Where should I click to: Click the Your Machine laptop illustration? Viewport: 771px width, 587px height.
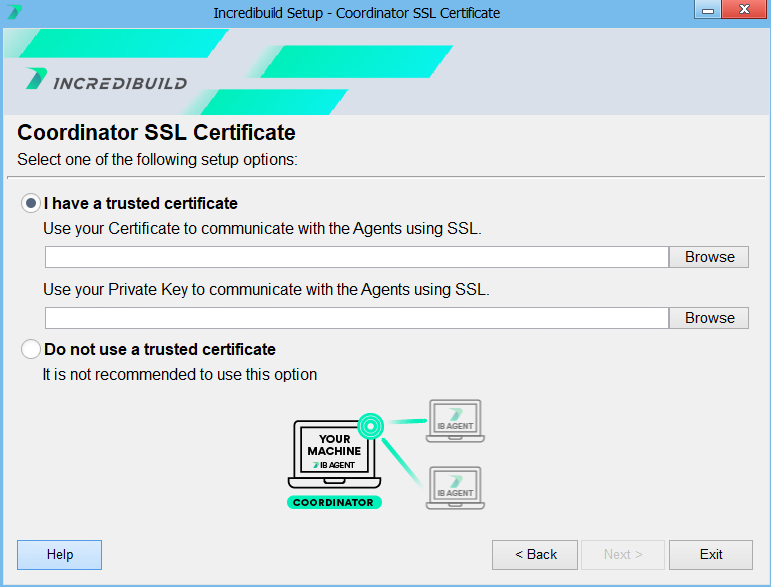[x=333, y=452]
